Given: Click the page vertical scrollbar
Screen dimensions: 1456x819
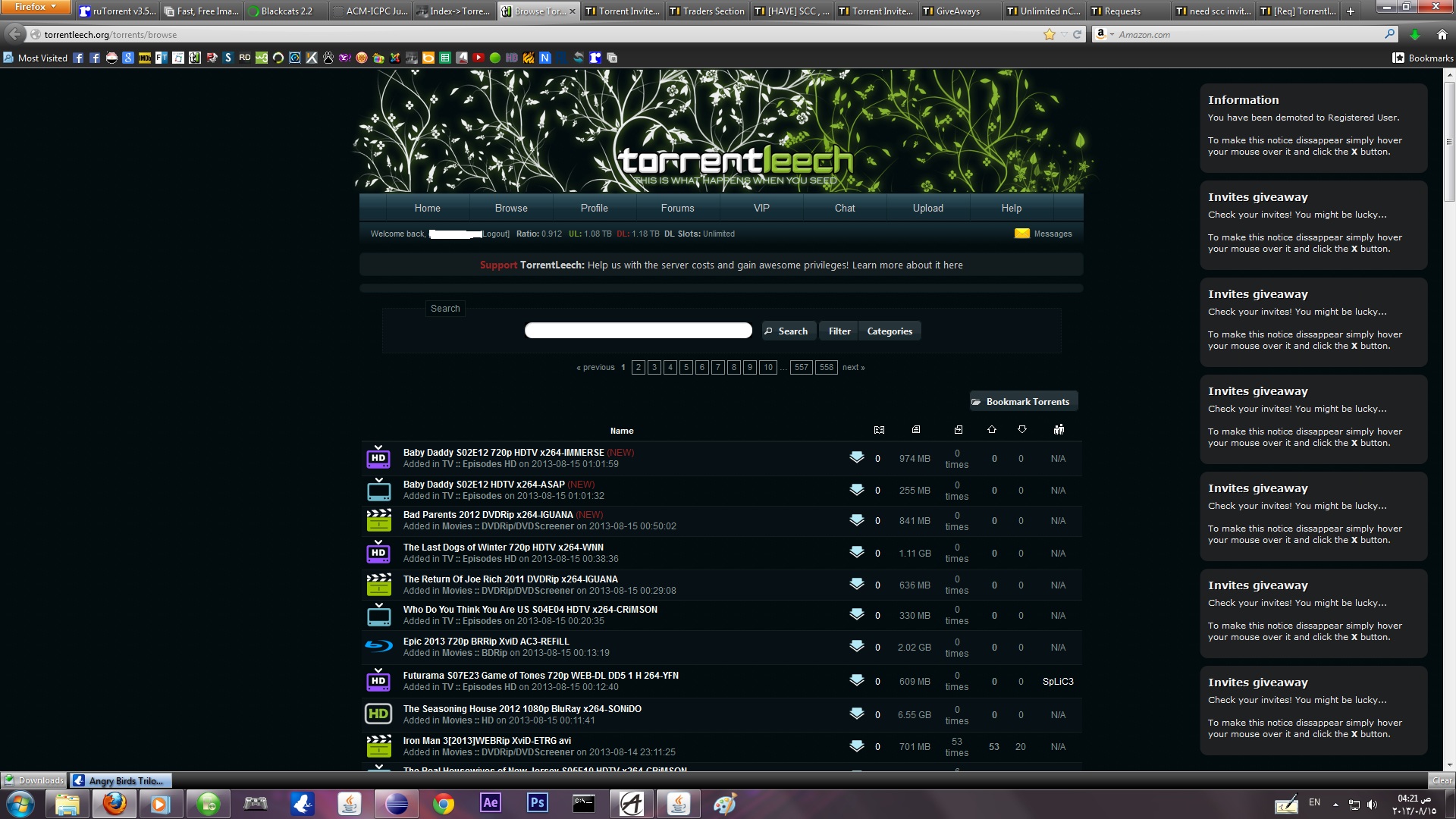Looking at the screenshot, I should coord(1449,140).
